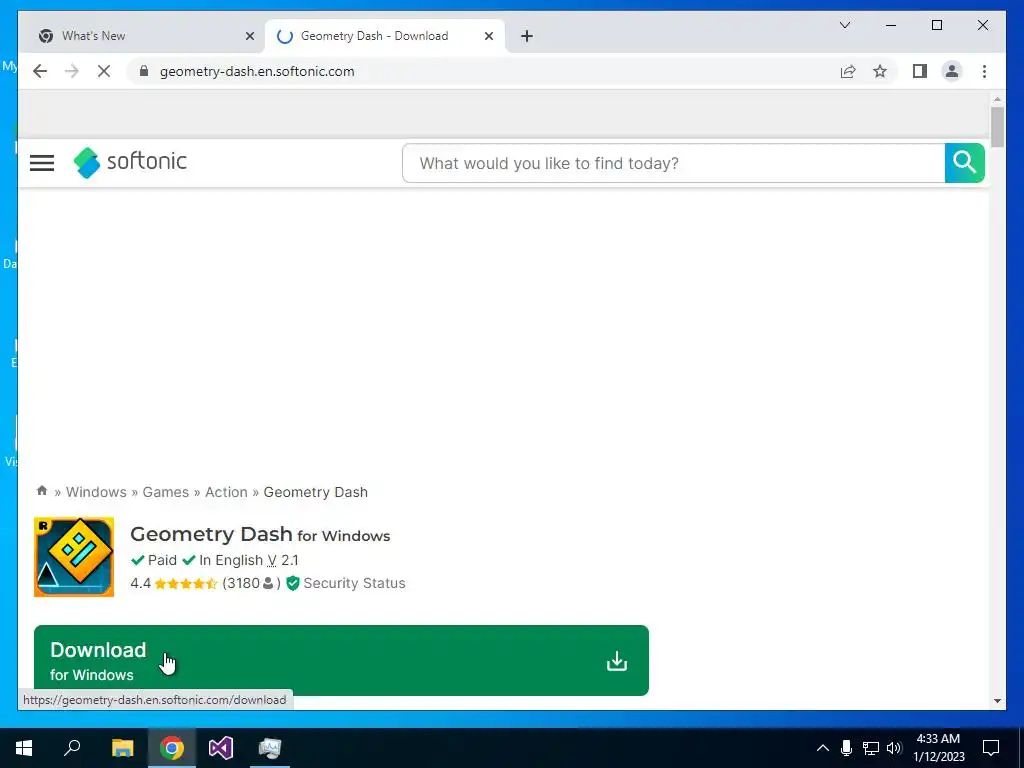Click the network tray icon
This screenshot has height=768, width=1024.
tap(871, 748)
